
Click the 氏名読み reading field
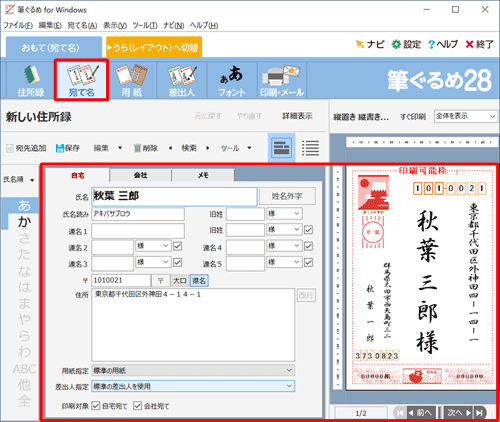coord(138,214)
